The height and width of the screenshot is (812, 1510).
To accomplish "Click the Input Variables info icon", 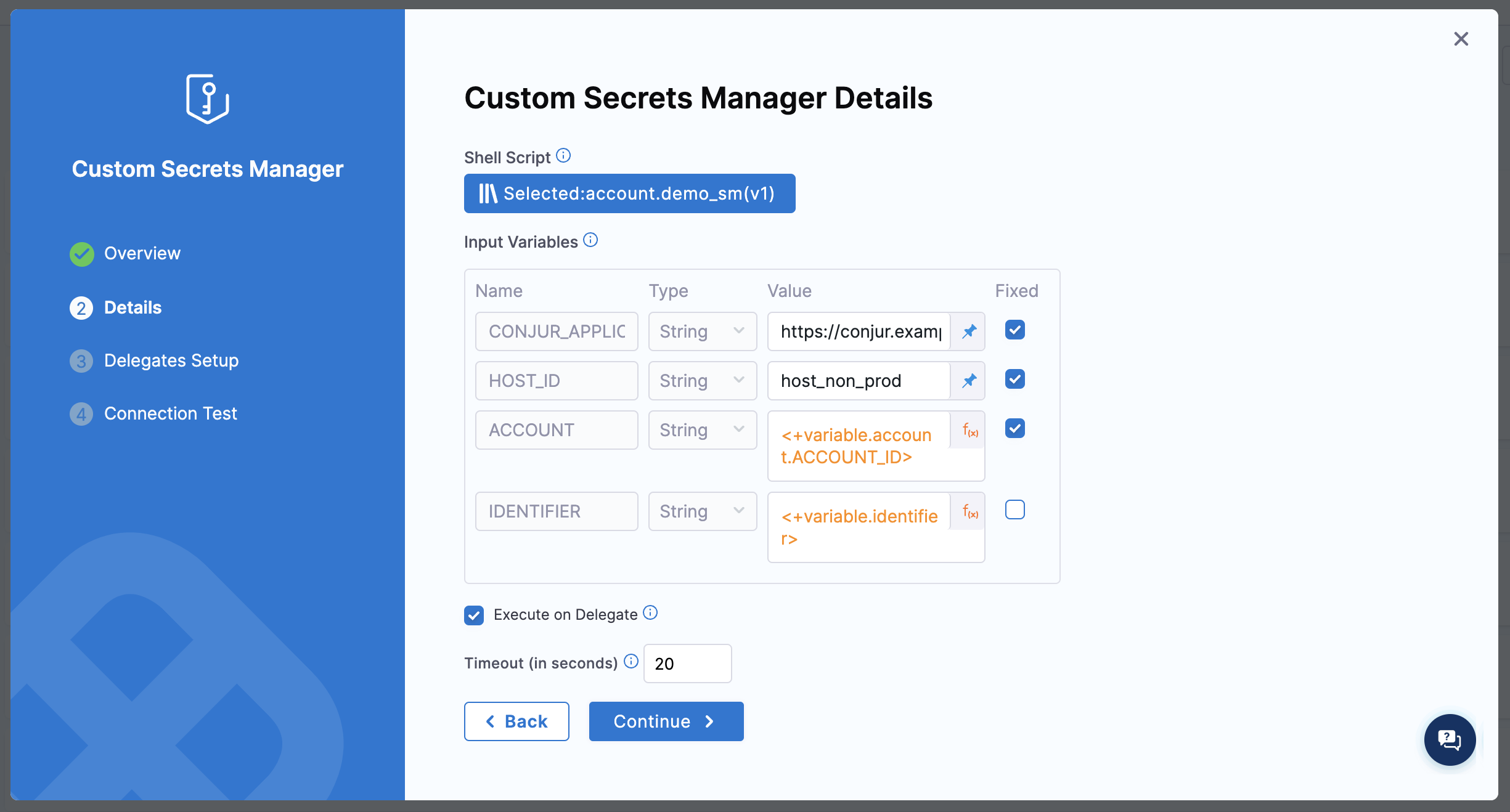I will 590,240.
